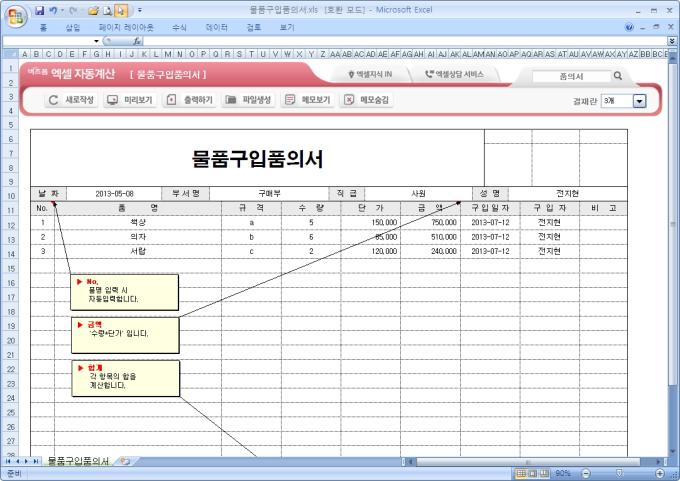Click the 출력하기 button
Image resolution: width=680 pixels, height=481 pixels.
click(190, 100)
